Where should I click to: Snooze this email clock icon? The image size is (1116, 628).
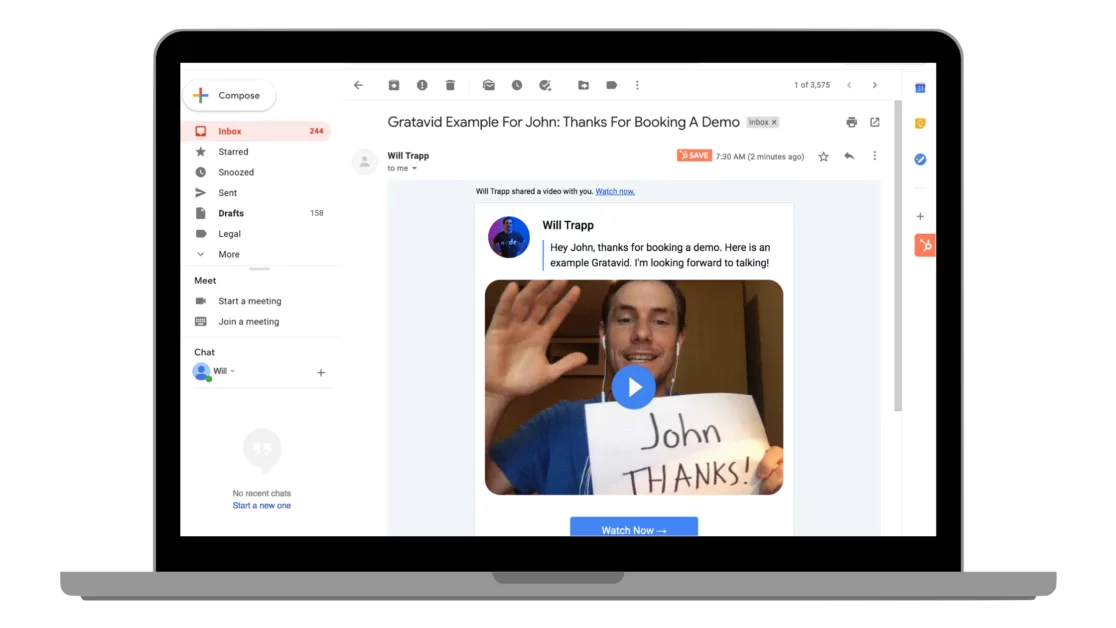tap(517, 85)
